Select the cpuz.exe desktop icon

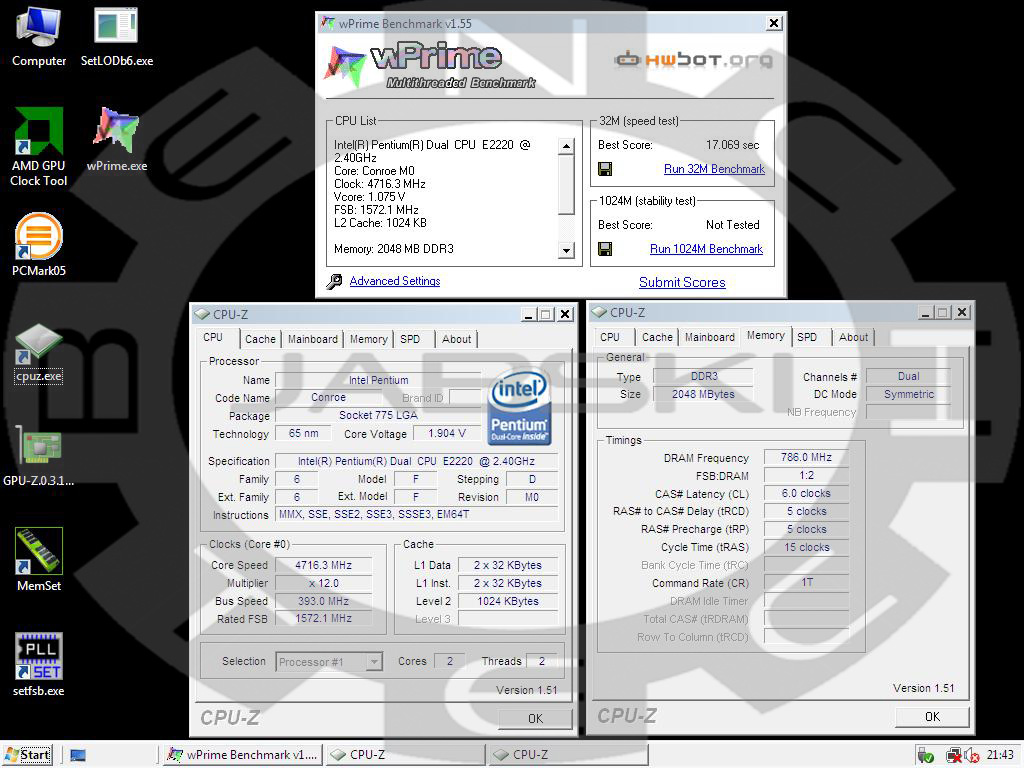(x=39, y=353)
